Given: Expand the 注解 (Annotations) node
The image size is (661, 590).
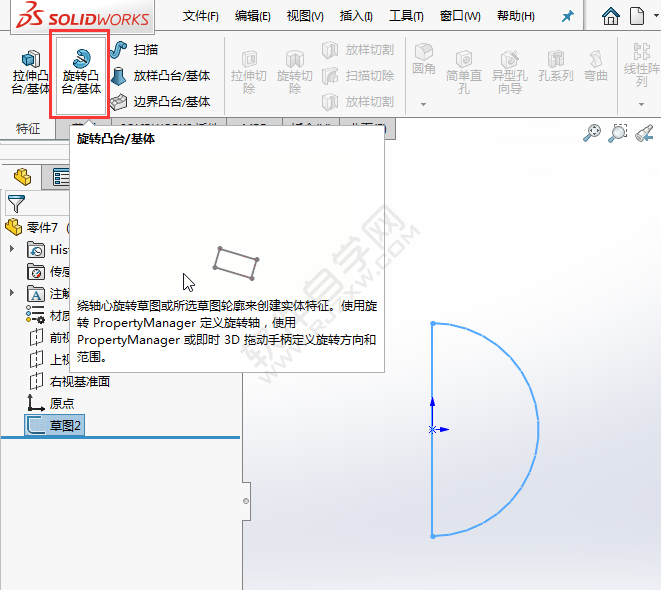Looking at the screenshot, I should pyautogui.click(x=12, y=292).
